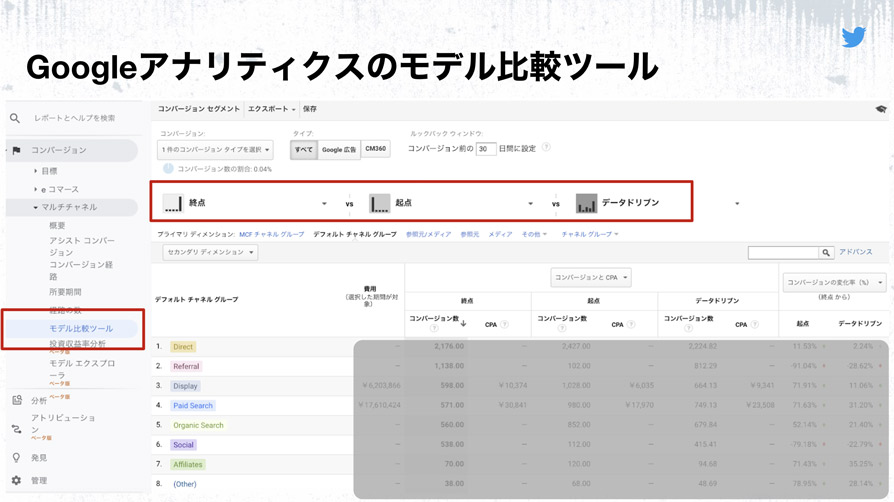Open the conversion type selection dropdown
The height and width of the screenshot is (502, 894).
pyautogui.click(x=215, y=149)
